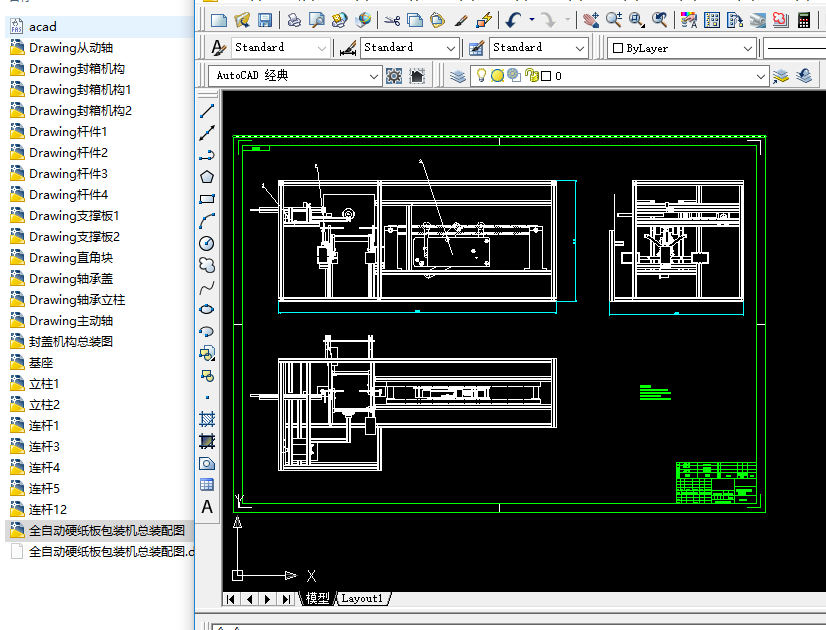The image size is (826, 630).
Task: Click the Save icon in toolbar
Action: 265,19
